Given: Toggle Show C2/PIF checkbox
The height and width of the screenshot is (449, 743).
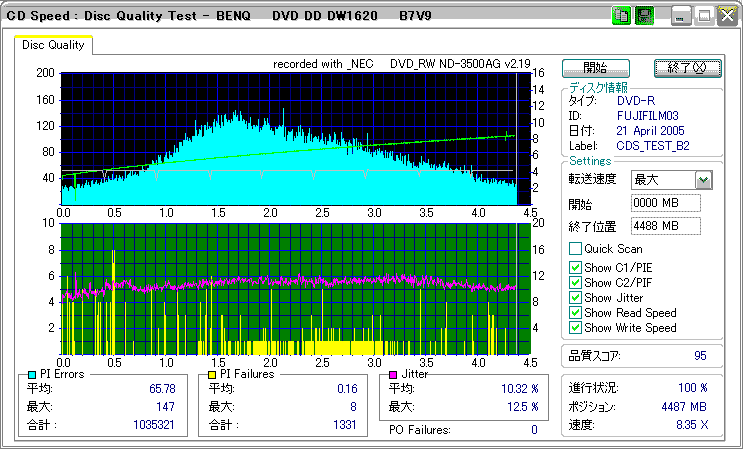Looking at the screenshot, I should (x=575, y=282).
